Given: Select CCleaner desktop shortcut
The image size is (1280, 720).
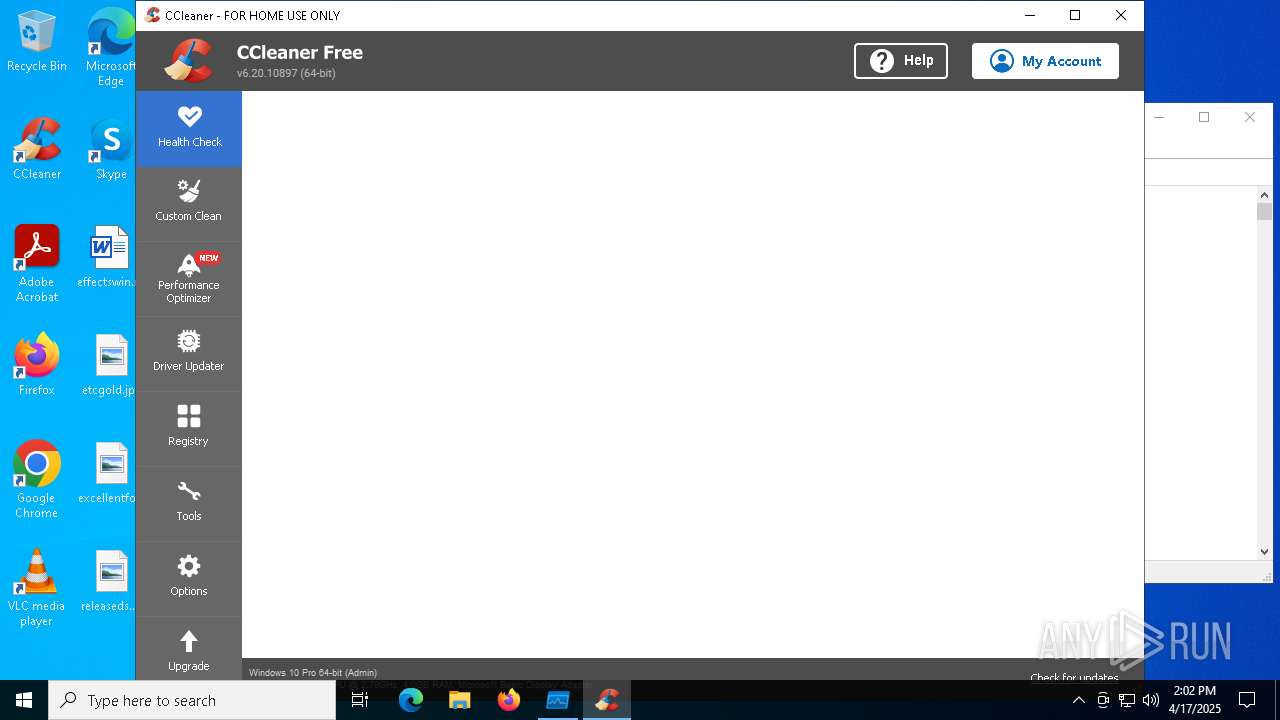Looking at the screenshot, I should 37,150.
